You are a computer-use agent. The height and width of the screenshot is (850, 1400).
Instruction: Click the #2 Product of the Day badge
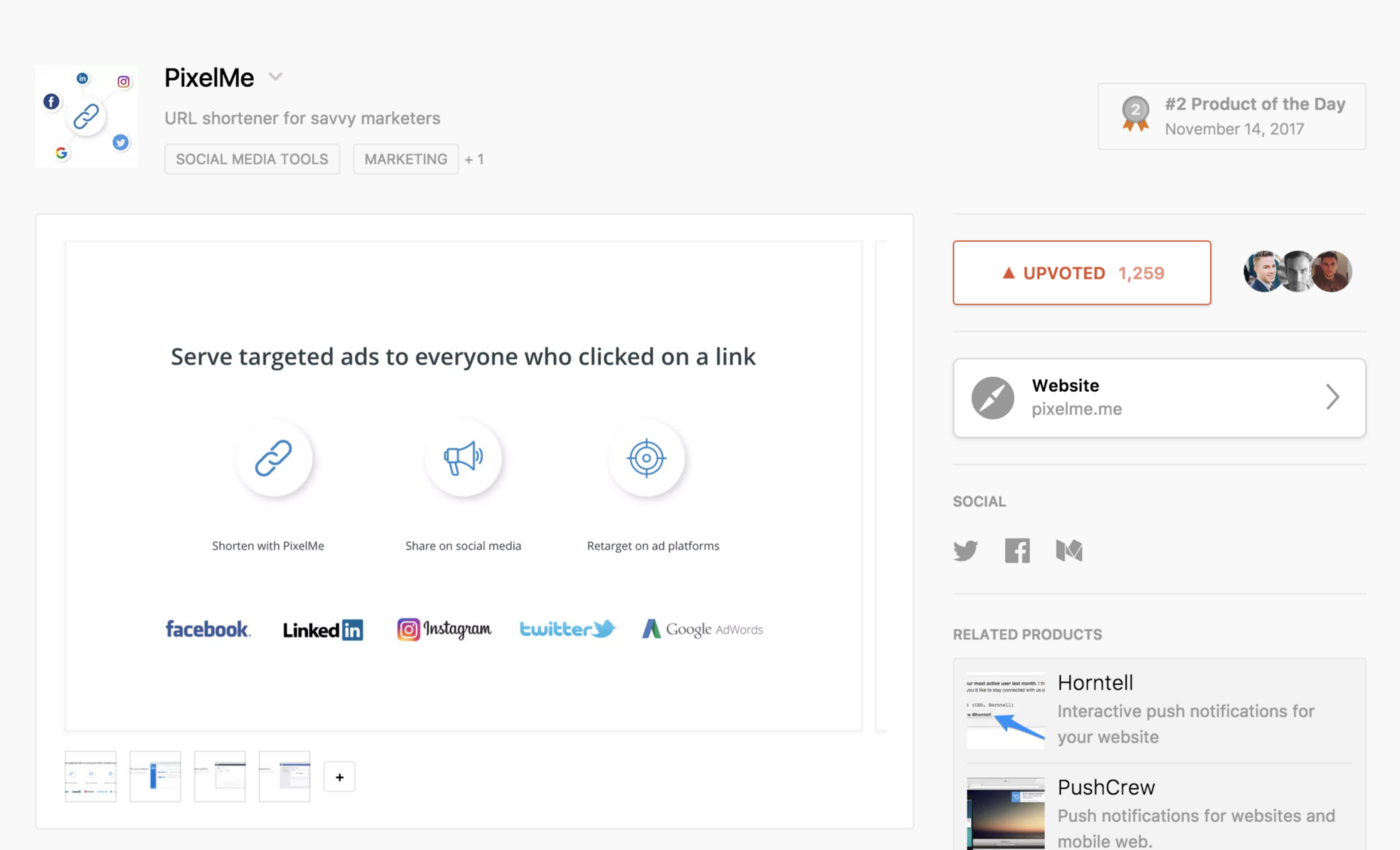point(1232,116)
